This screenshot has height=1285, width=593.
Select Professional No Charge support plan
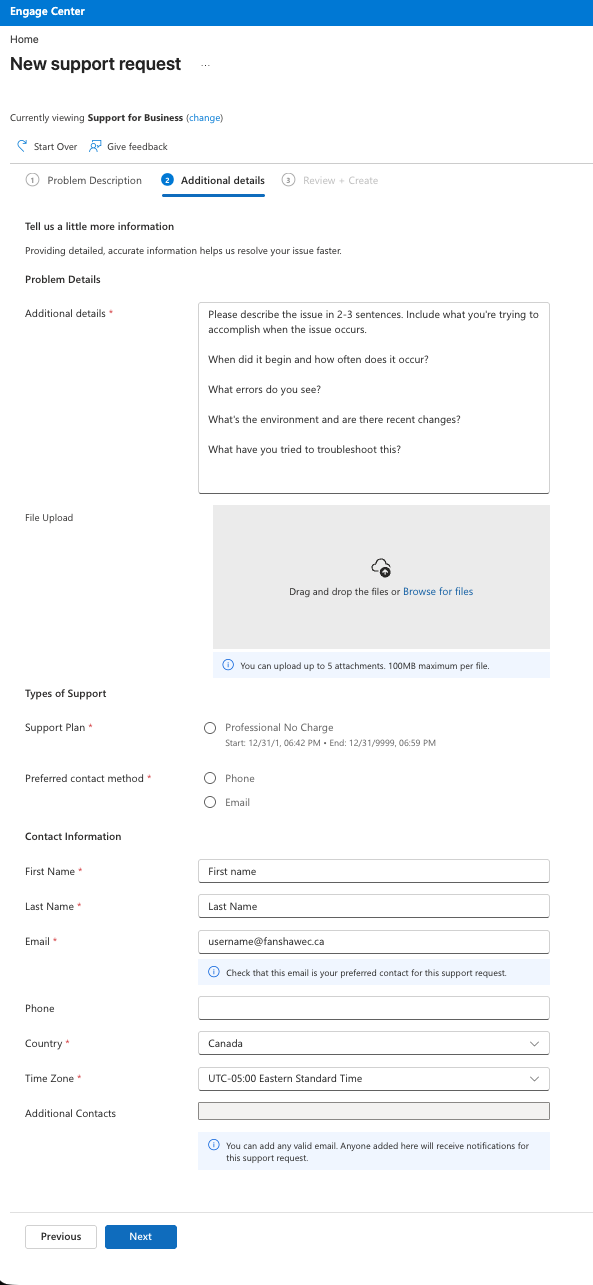tap(210, 728)
